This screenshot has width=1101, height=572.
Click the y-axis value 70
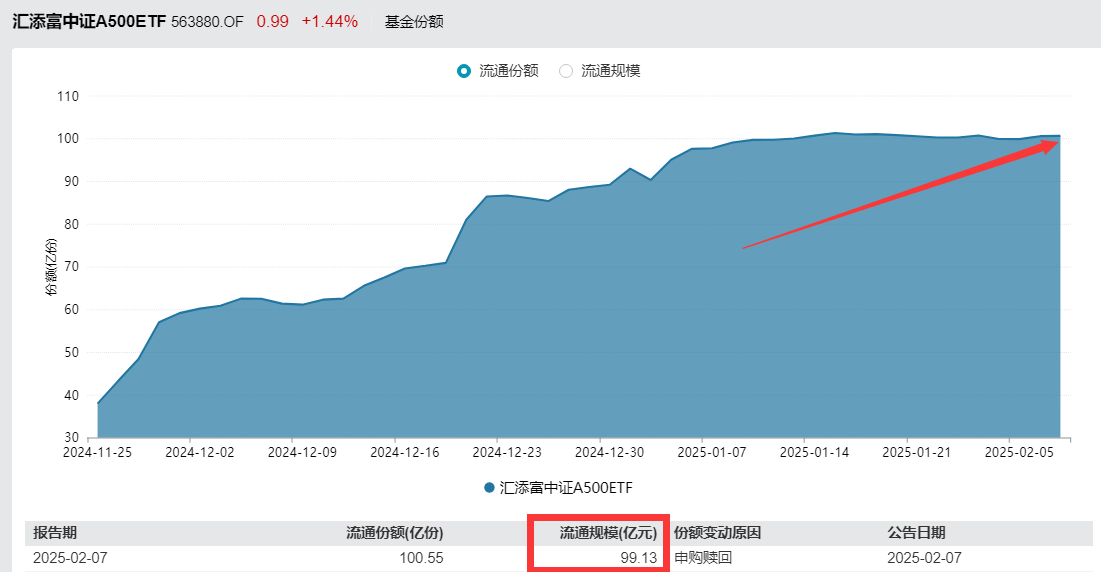72,267
